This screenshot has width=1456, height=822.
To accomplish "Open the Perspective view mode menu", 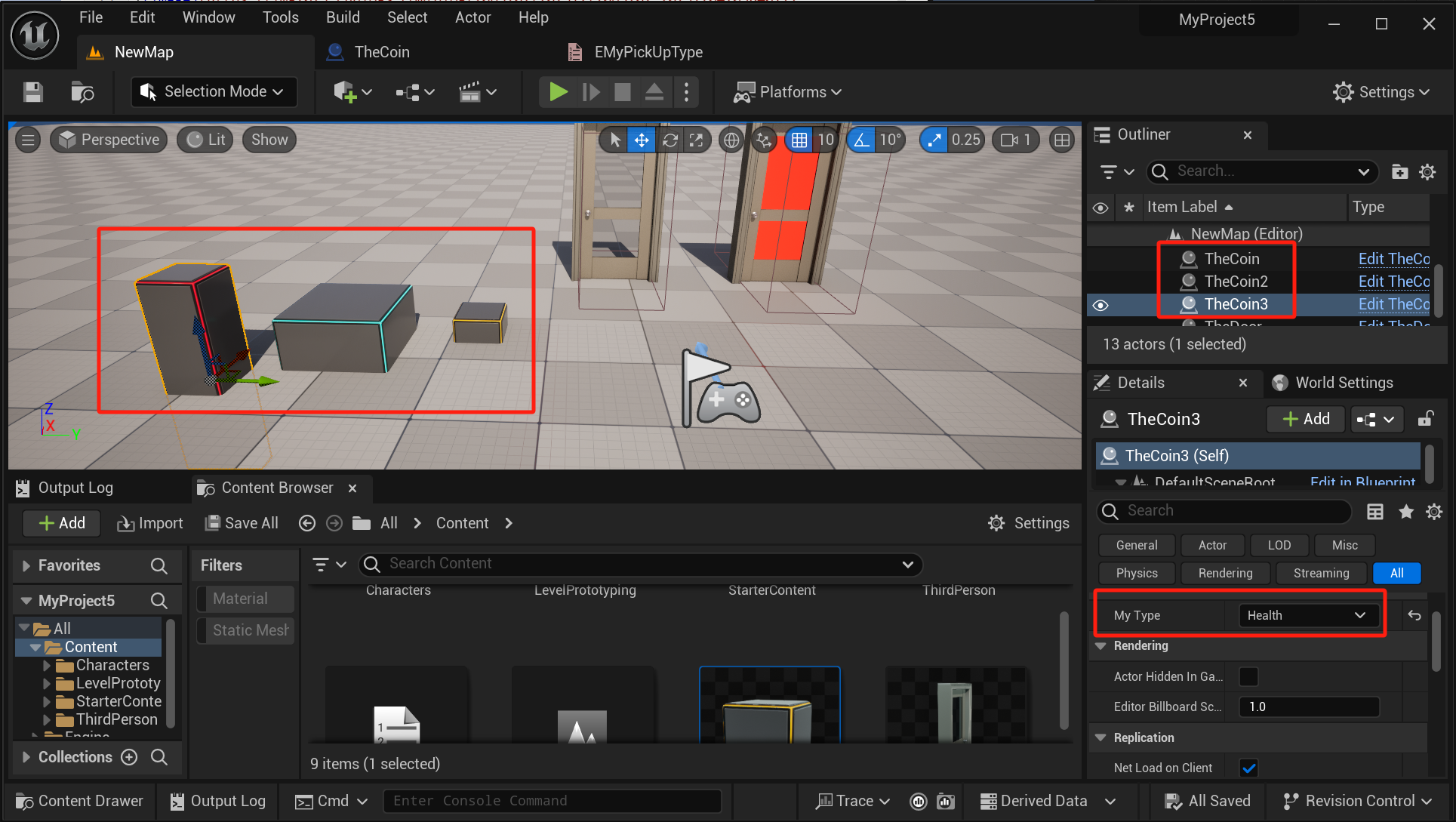I will 109,140.
